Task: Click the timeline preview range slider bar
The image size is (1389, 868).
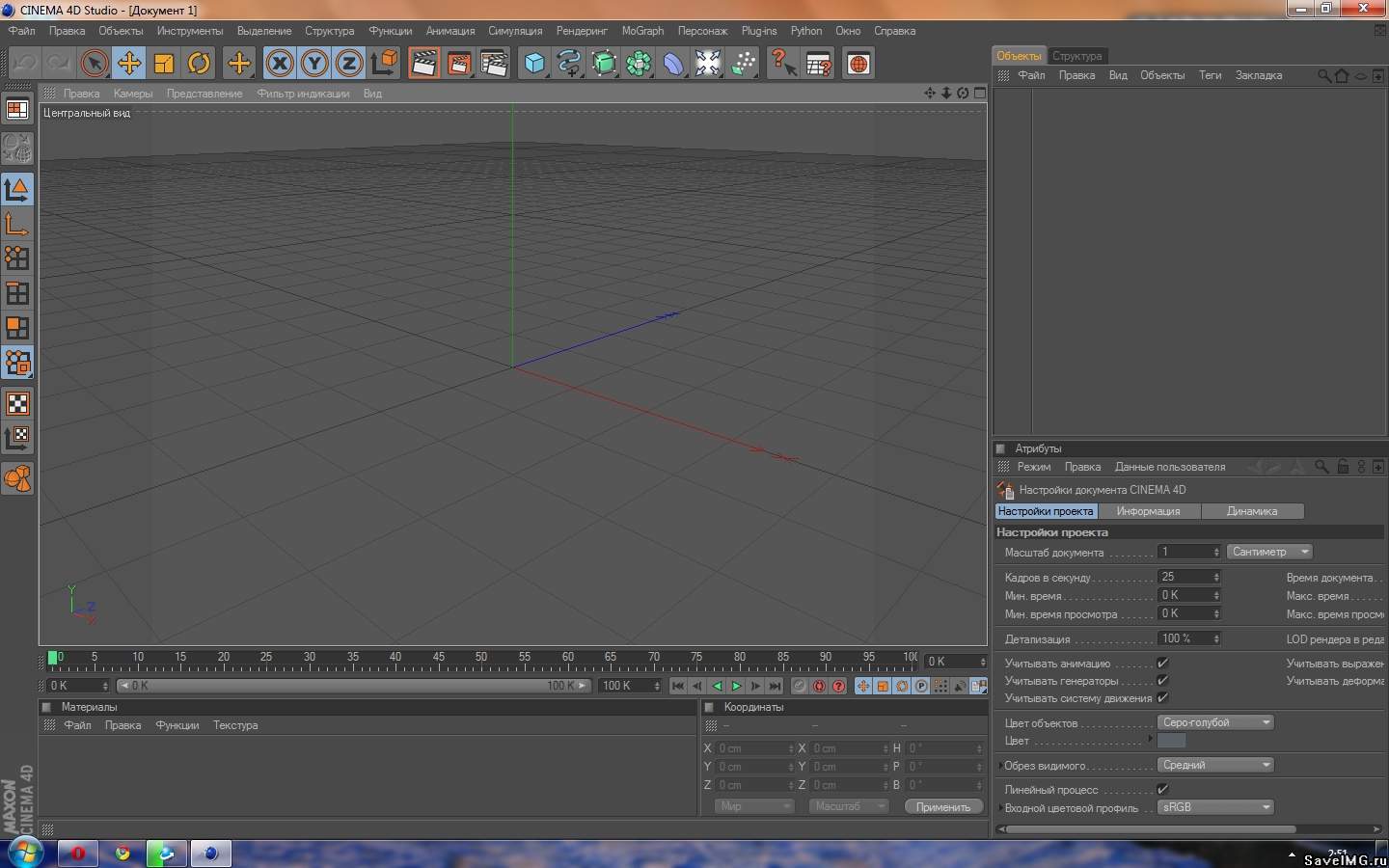Action: pos(353,686)
